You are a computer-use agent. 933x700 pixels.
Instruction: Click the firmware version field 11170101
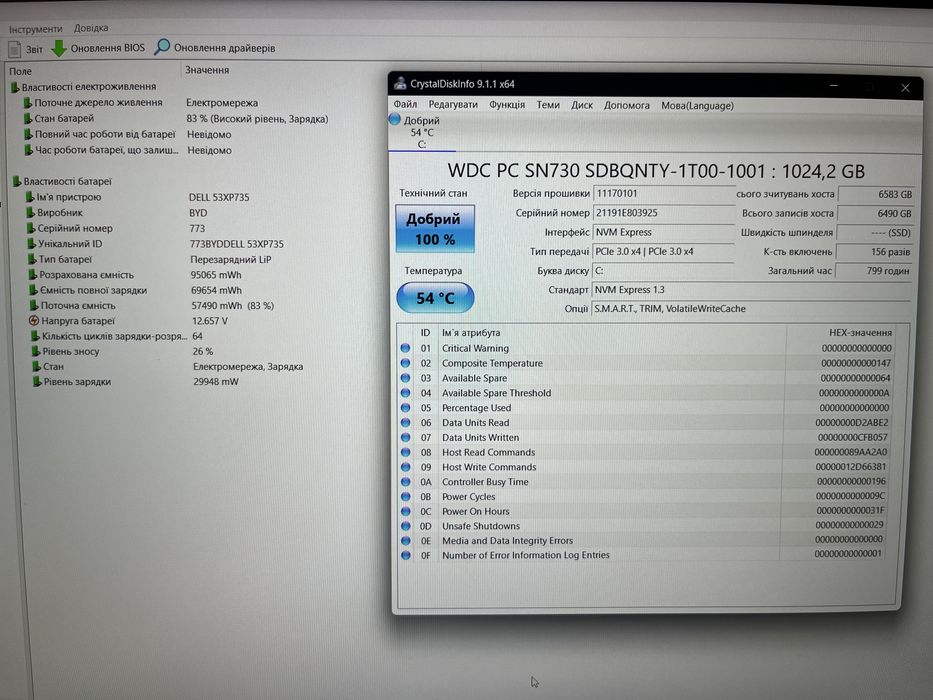[x=663, y=193]
